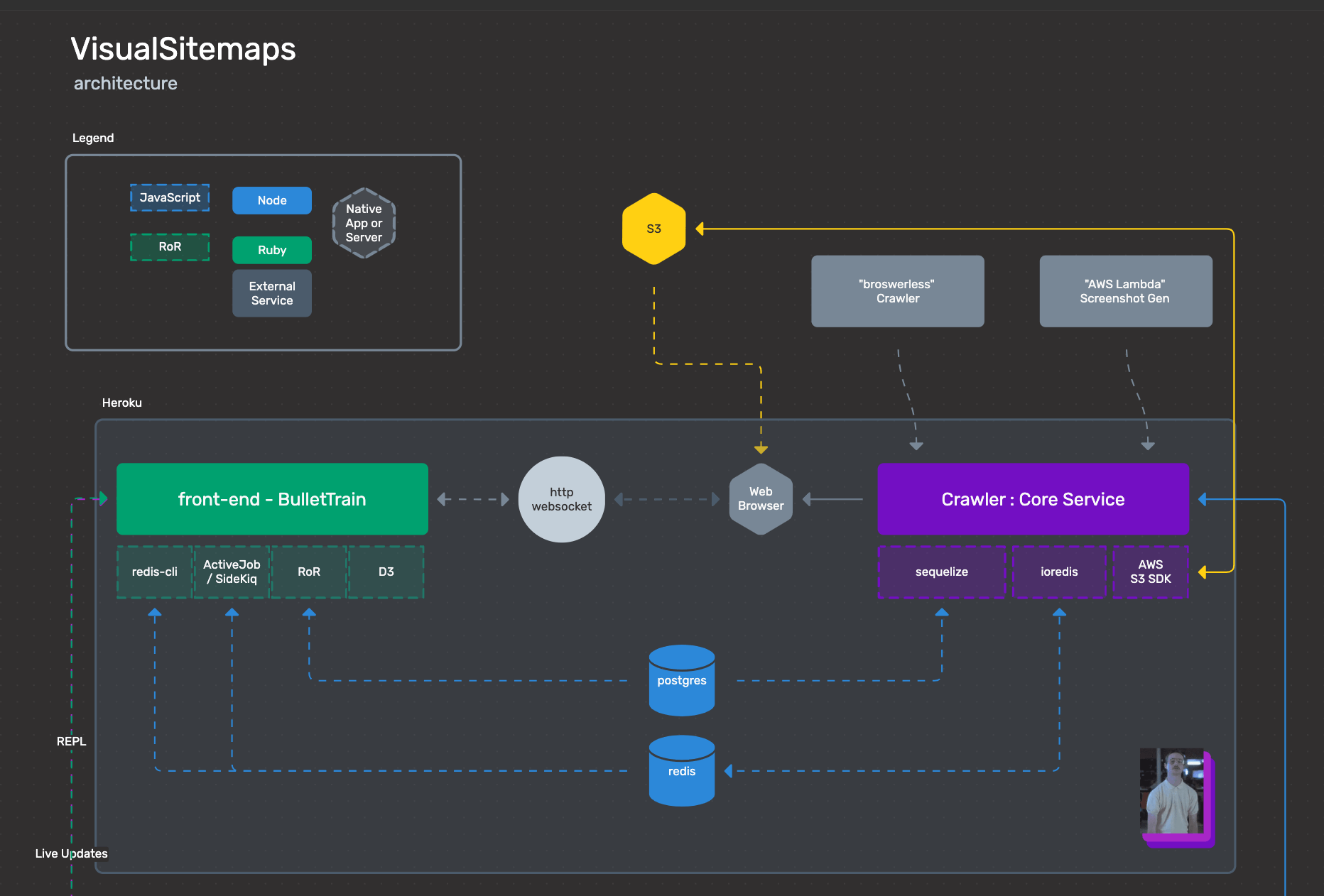This screenshot has width=1324, height=896.
Task: Select the yellow S3 hexagon
Action: pyautogui.click(x=653, y=229)
